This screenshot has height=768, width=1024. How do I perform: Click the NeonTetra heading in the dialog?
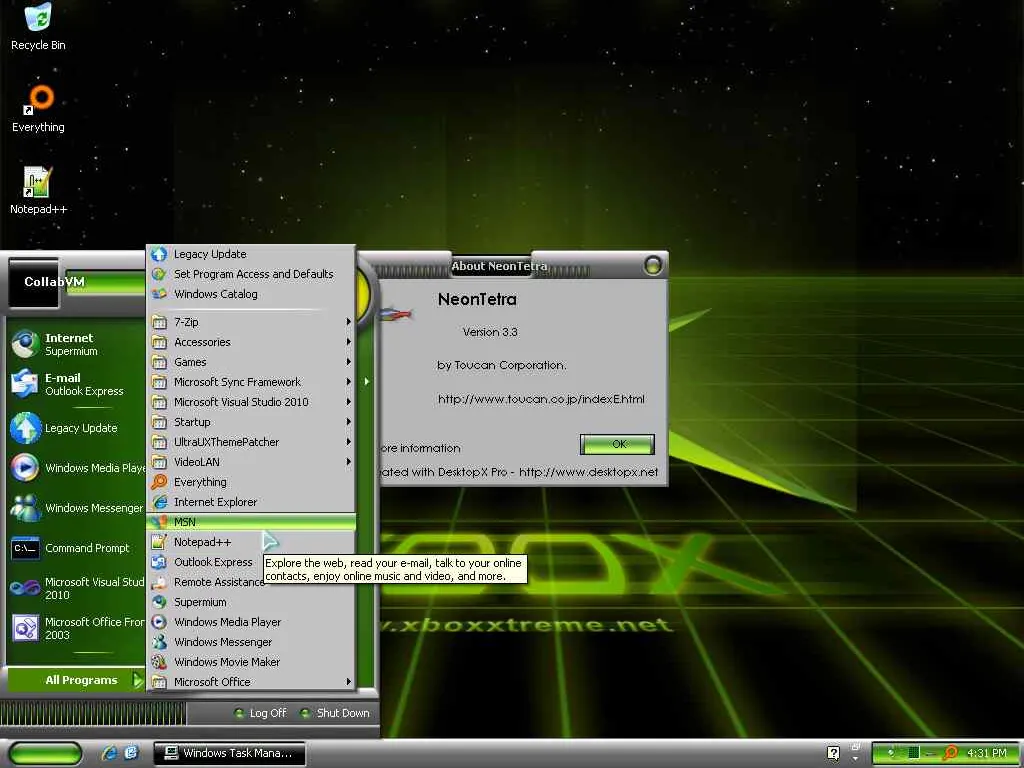(x=477, y=300)
